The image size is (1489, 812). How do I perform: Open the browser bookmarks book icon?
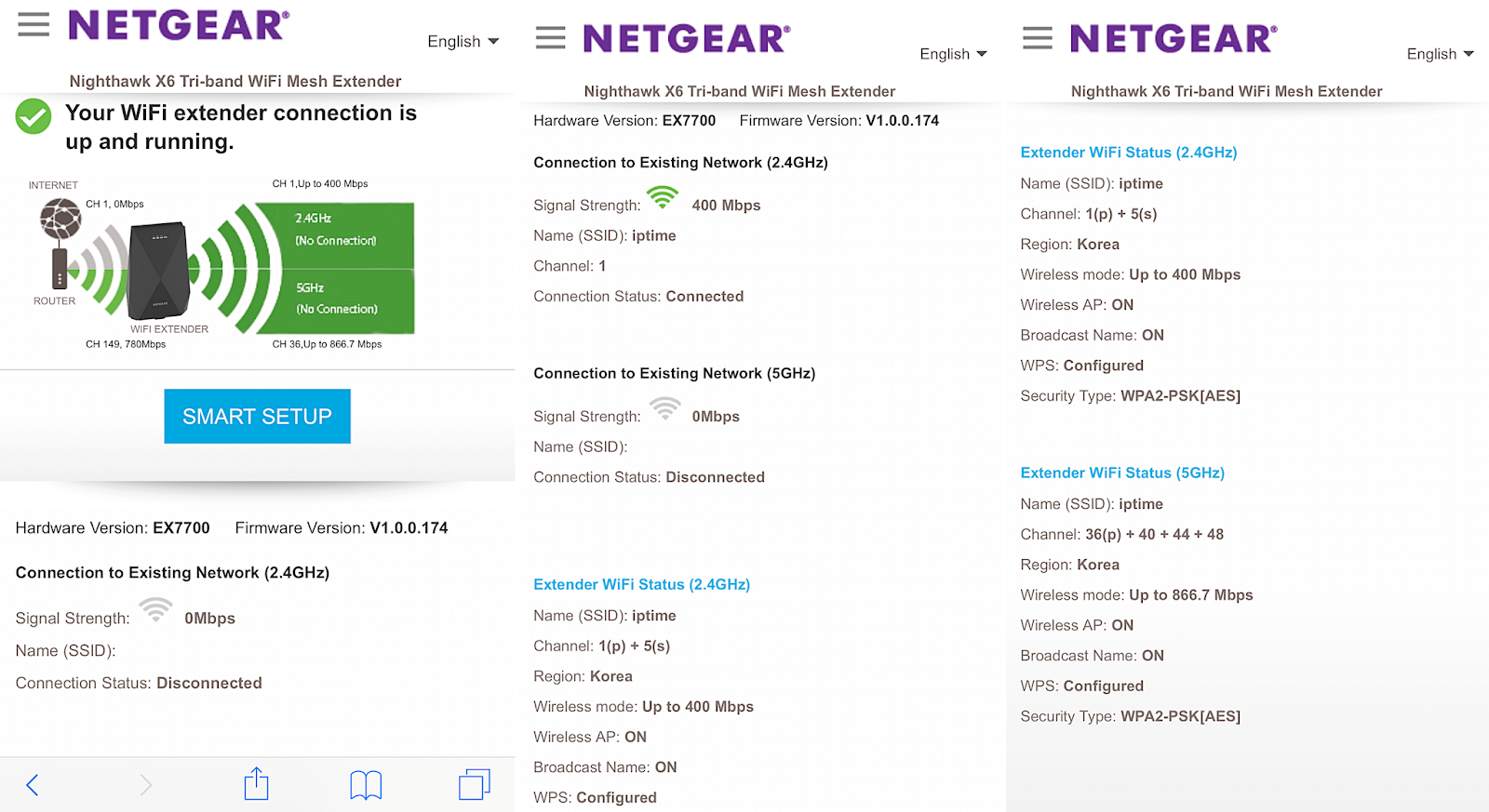(x=366, y=785)
